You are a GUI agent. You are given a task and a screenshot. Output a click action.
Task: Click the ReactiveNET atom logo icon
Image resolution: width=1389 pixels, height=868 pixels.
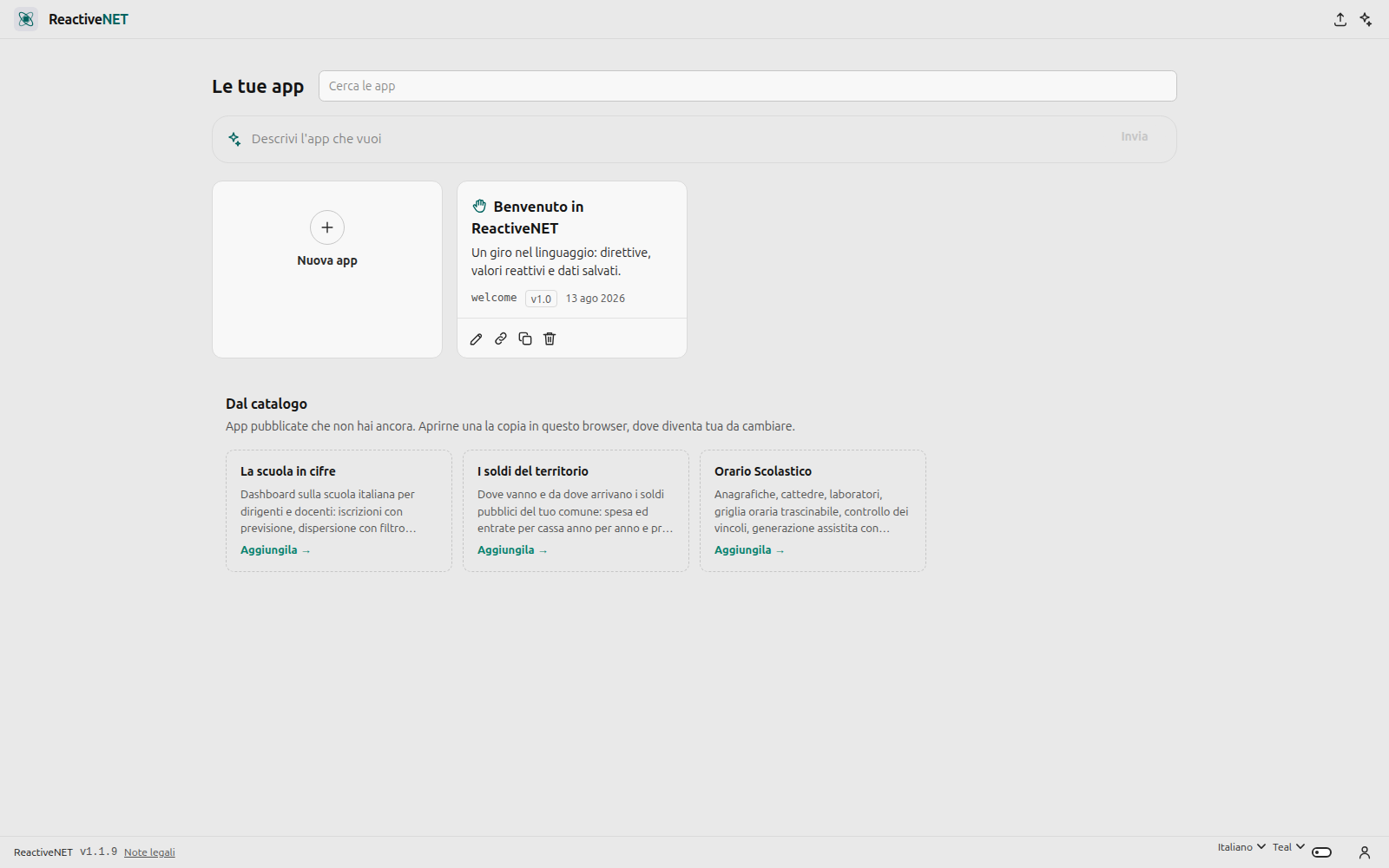coord(26,19)
